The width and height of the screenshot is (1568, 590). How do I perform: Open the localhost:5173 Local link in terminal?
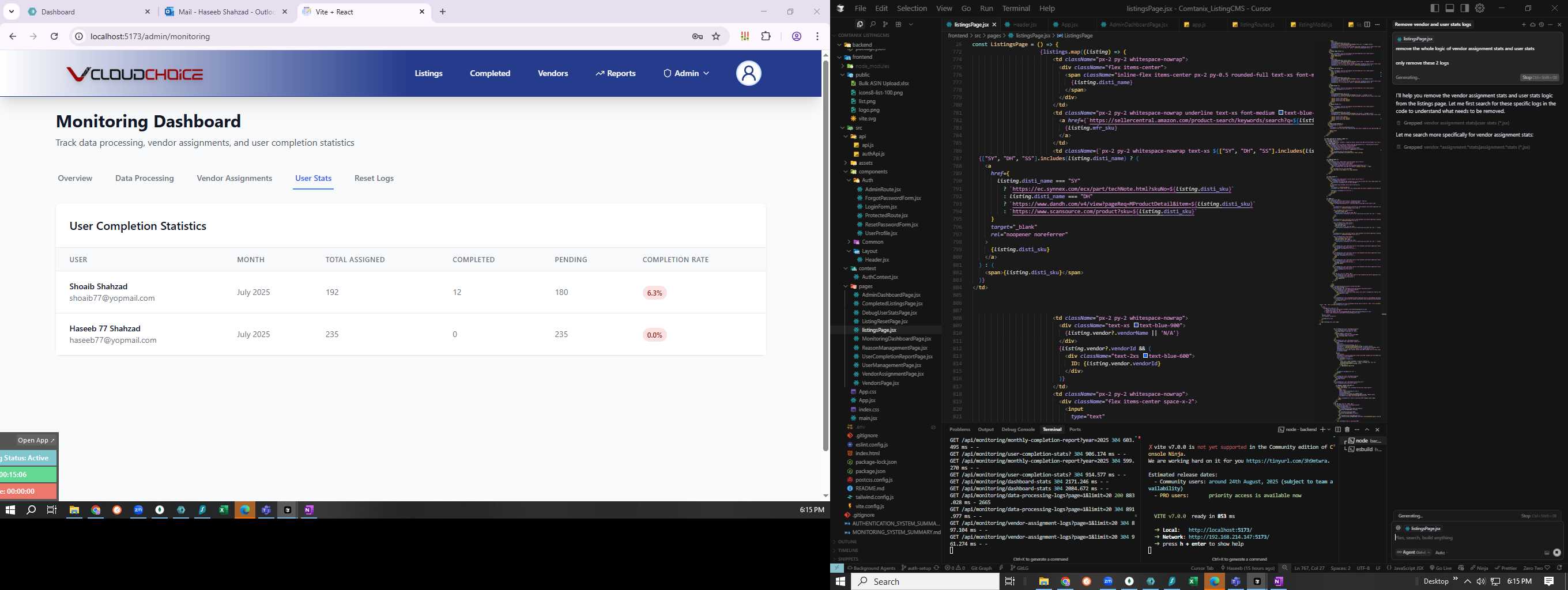pyautogui.click(x=1220, y=530)
